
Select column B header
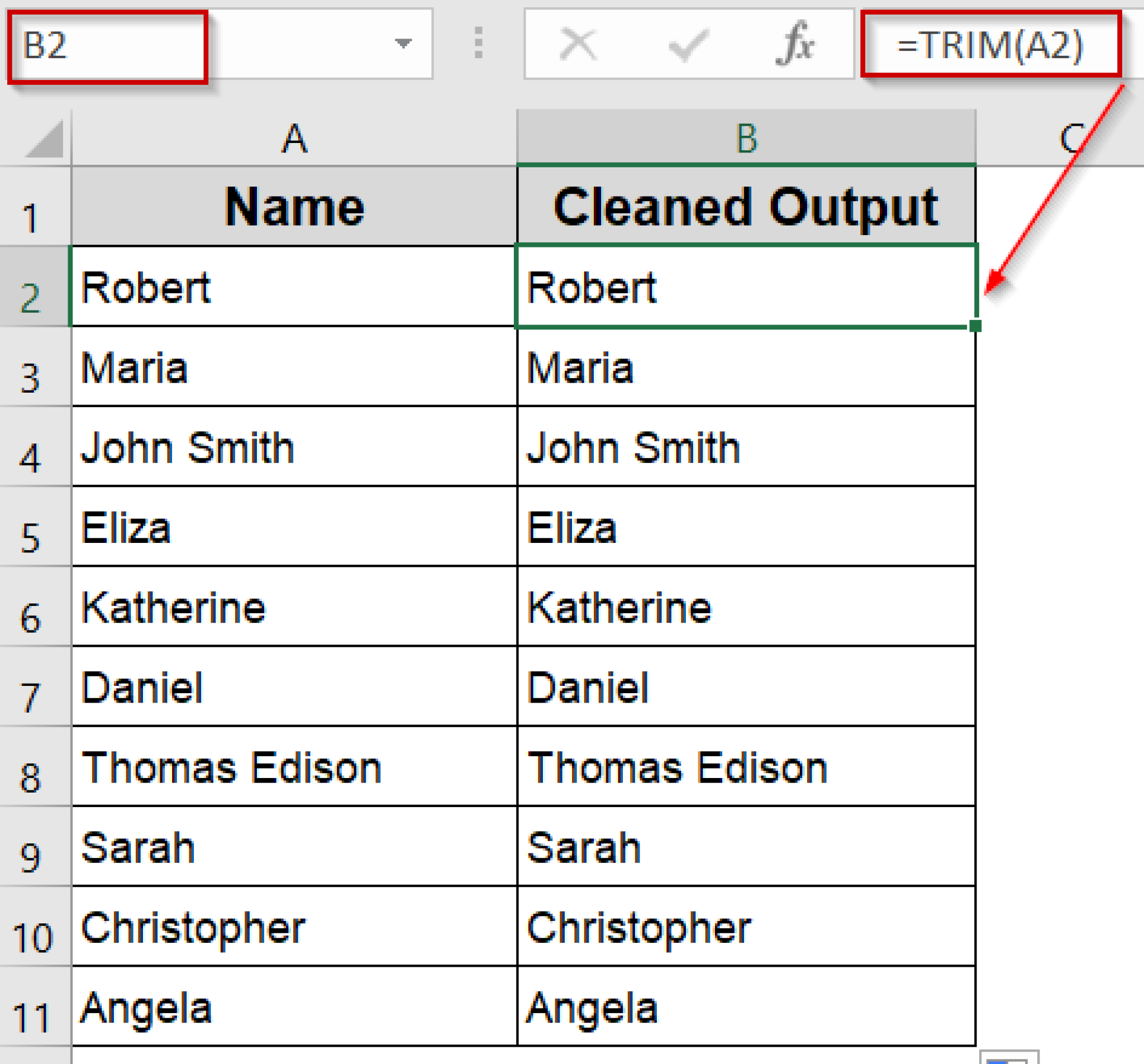point(745,138)
